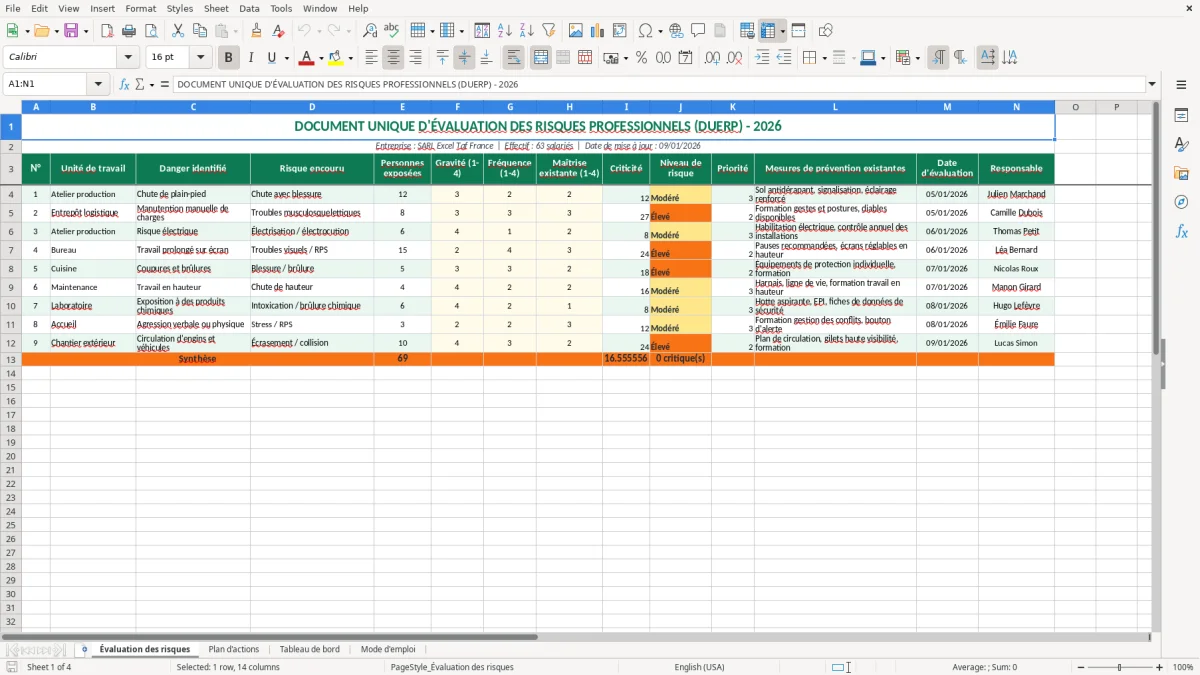Open the Sheet menu

click(216, 8)
